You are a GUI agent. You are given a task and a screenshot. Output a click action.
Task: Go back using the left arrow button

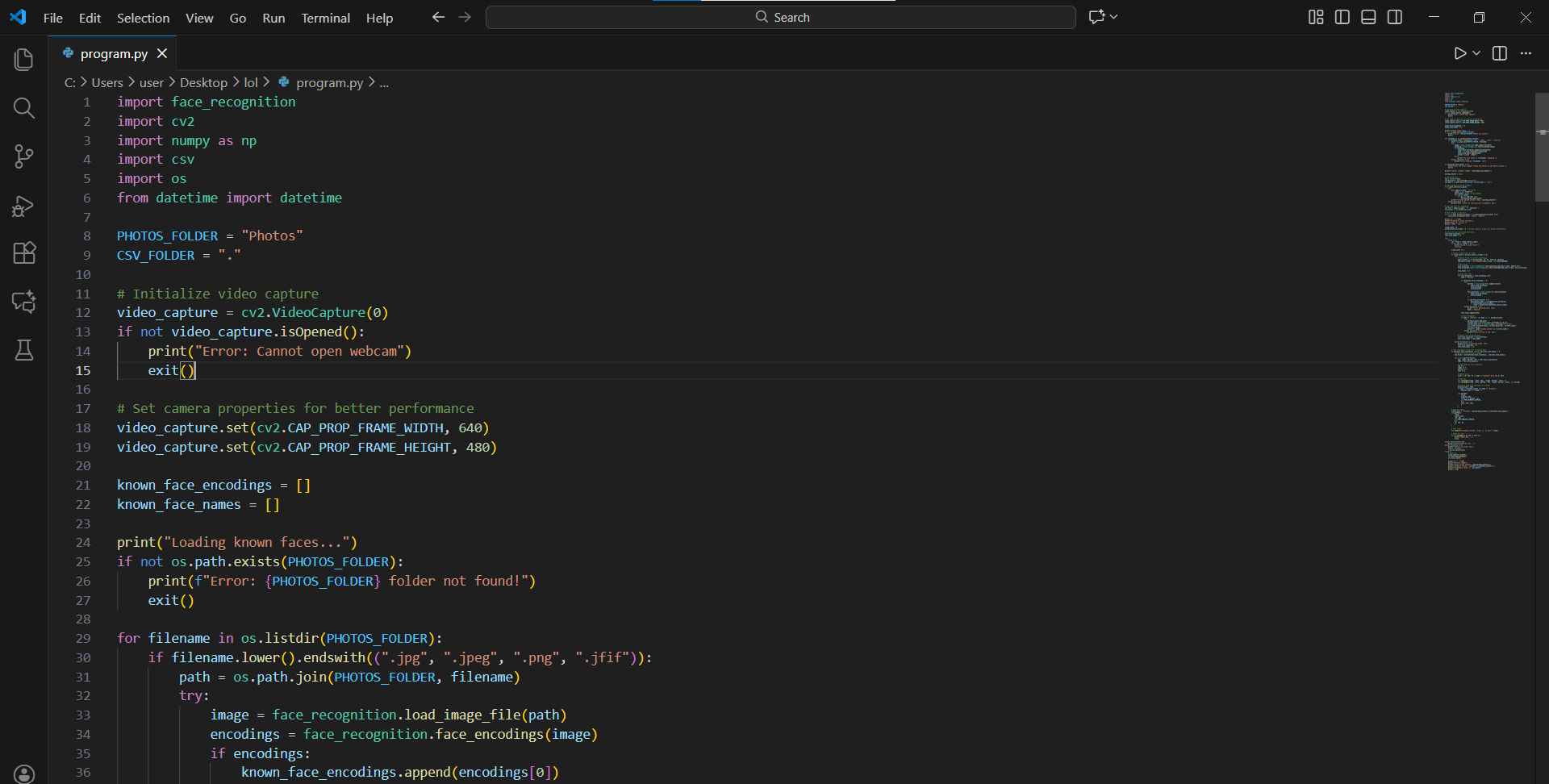click(438, 17)
